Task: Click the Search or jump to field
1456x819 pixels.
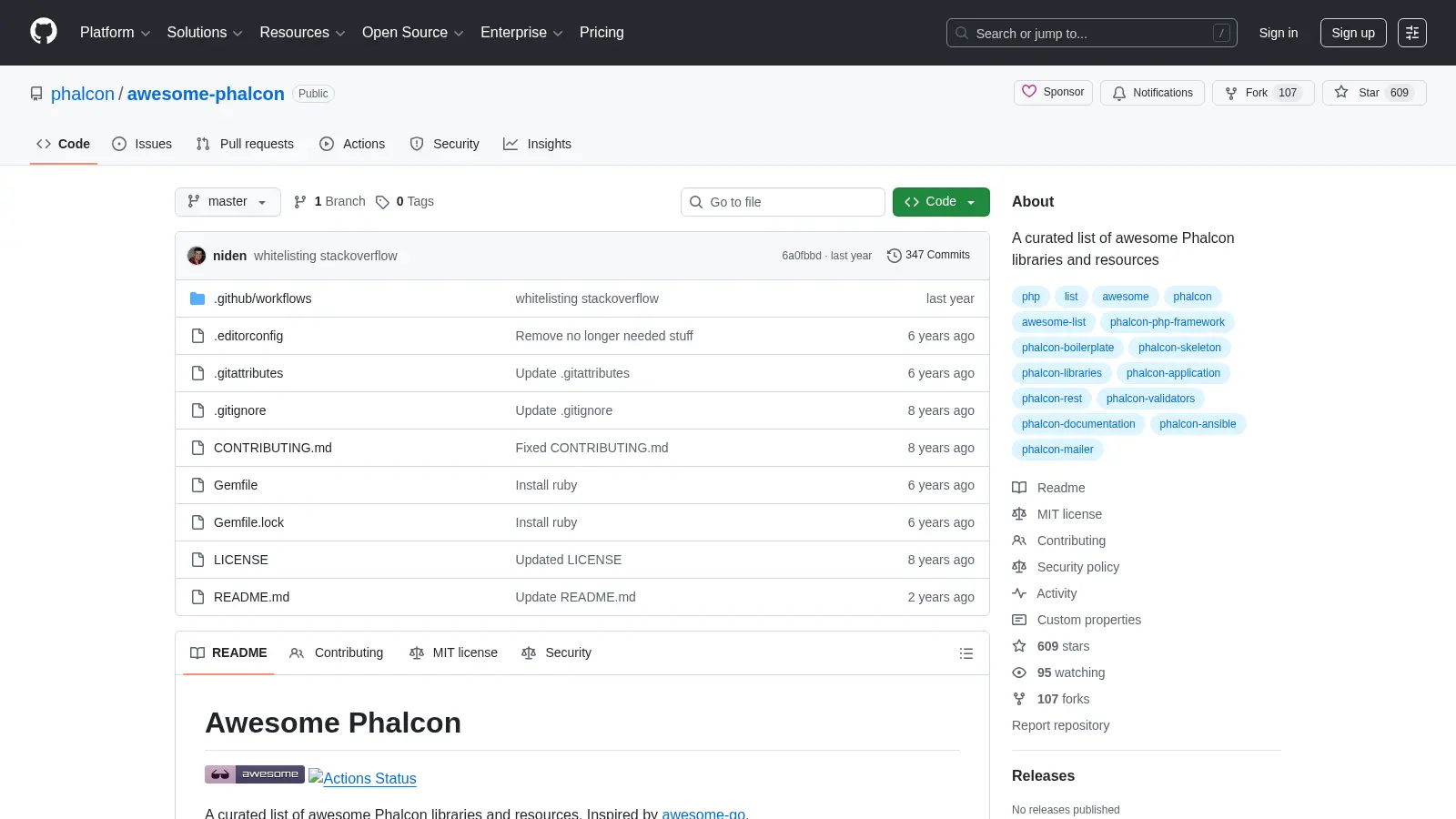Action: 1092,33
